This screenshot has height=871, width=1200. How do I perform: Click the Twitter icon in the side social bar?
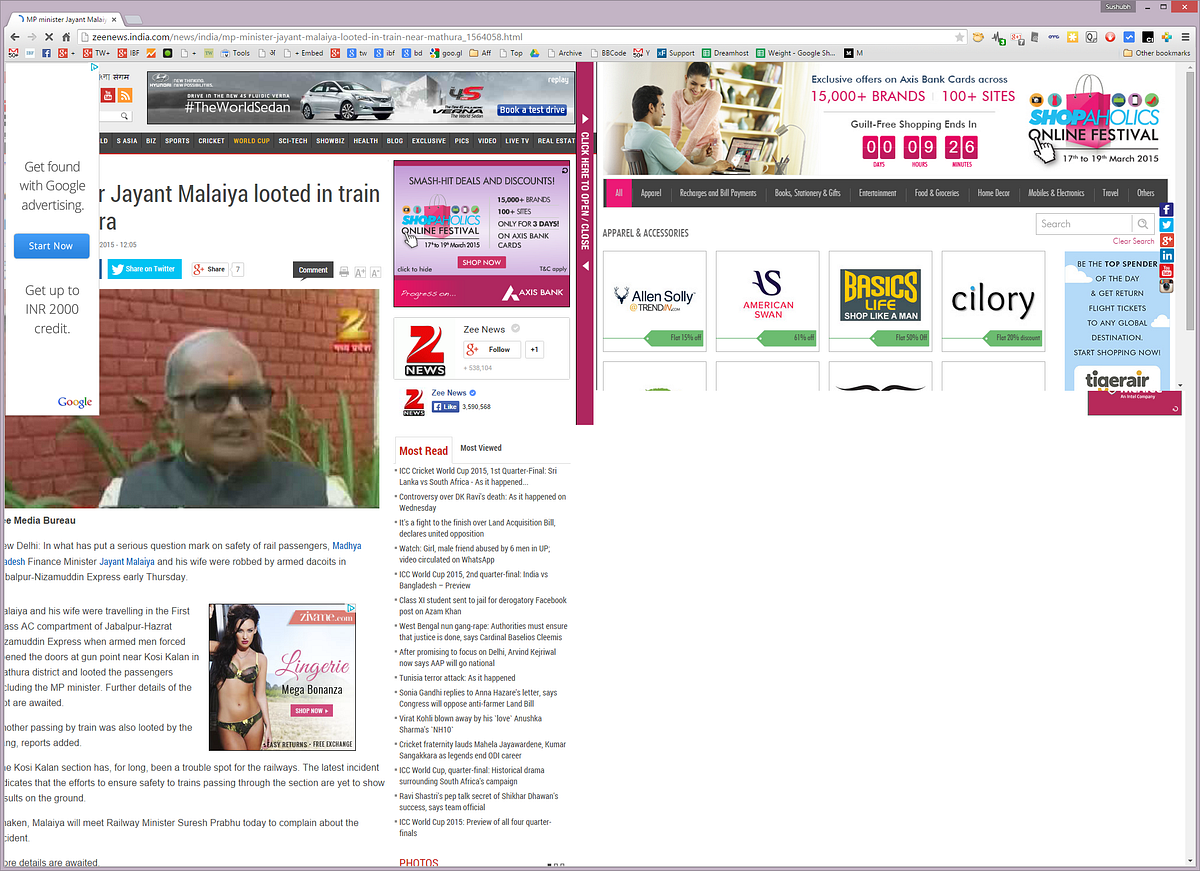tap(1166, 225)
